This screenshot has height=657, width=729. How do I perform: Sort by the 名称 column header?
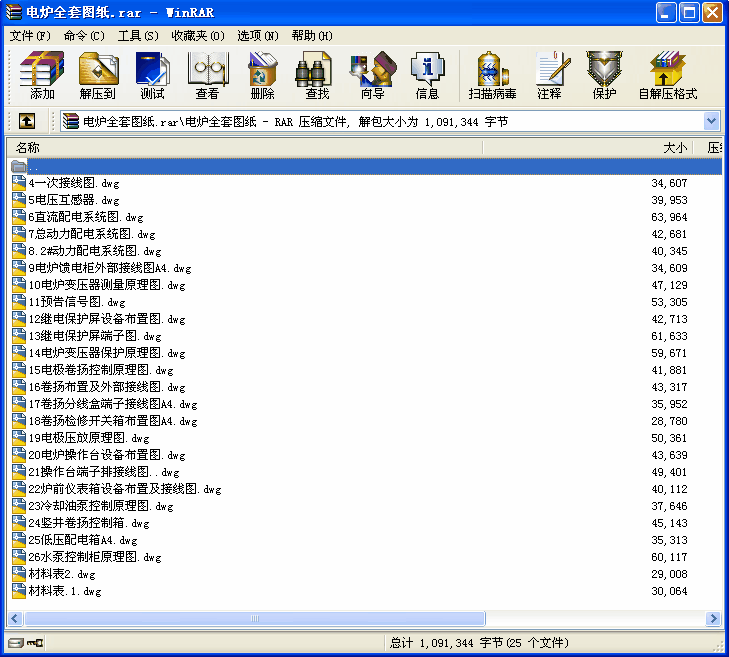[x=245, y=148]
